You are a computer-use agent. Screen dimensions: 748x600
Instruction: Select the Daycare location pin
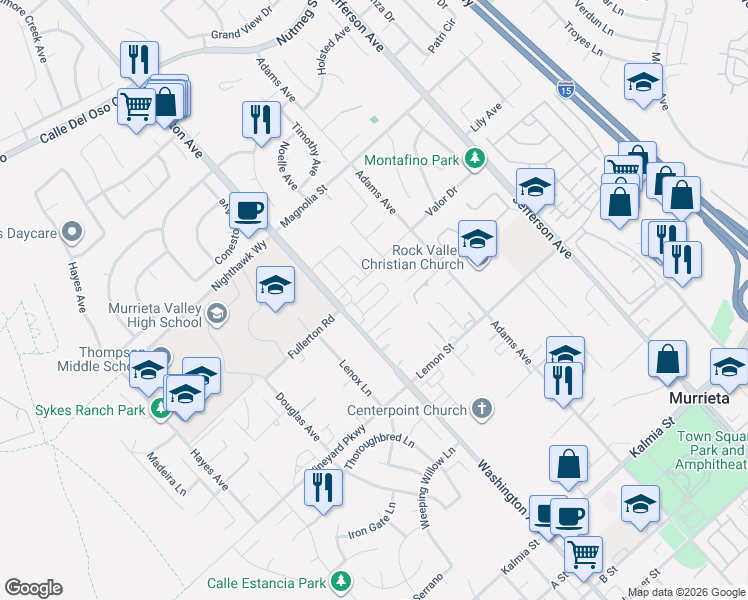click(x=72, y=232)
